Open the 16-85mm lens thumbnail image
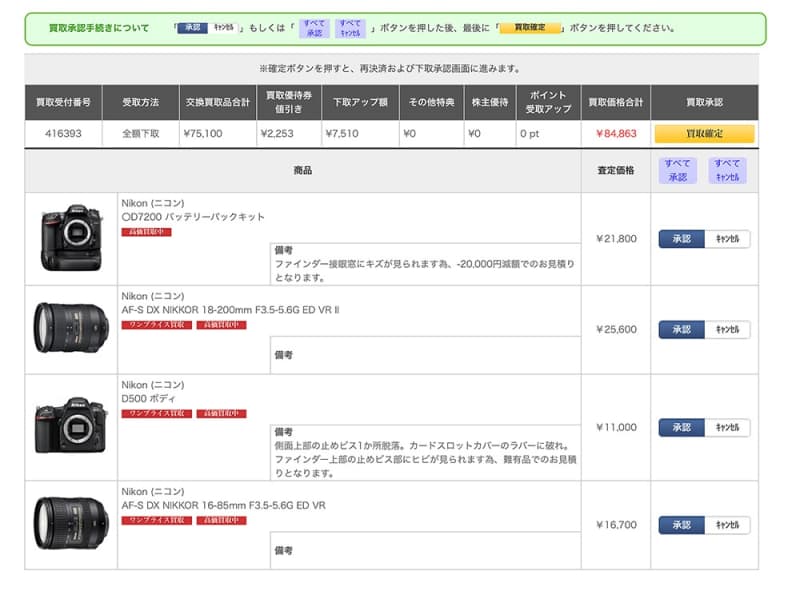This screenshot has height=591, width=800. coord(71,524)
